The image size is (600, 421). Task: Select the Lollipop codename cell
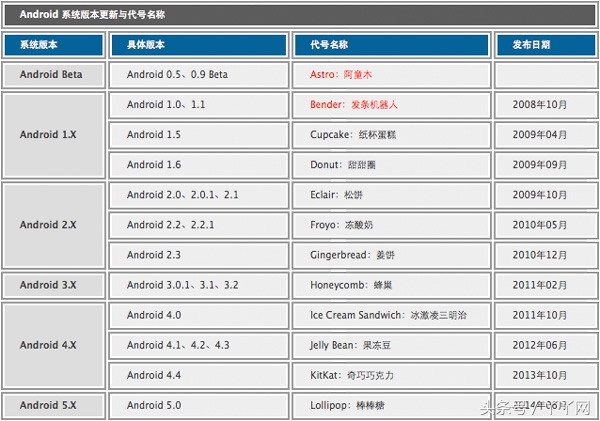pyautogui.click(x=391, y=406)
